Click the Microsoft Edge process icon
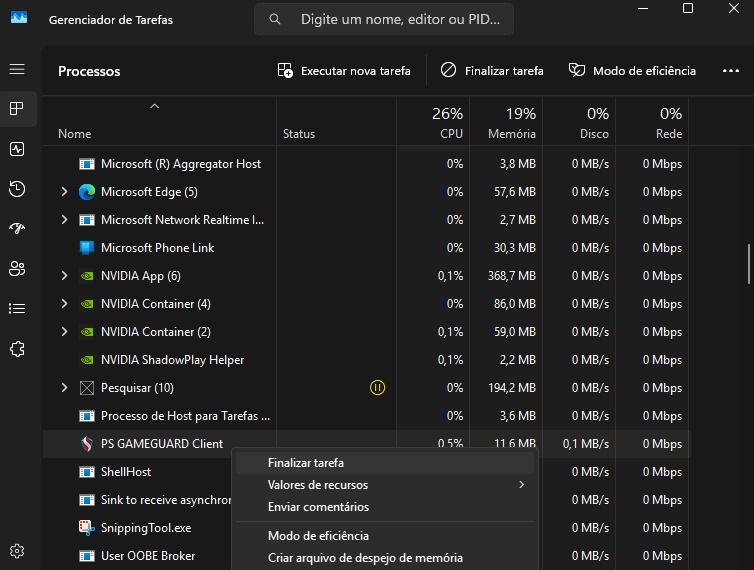754x570 pixels. (87, 192)
